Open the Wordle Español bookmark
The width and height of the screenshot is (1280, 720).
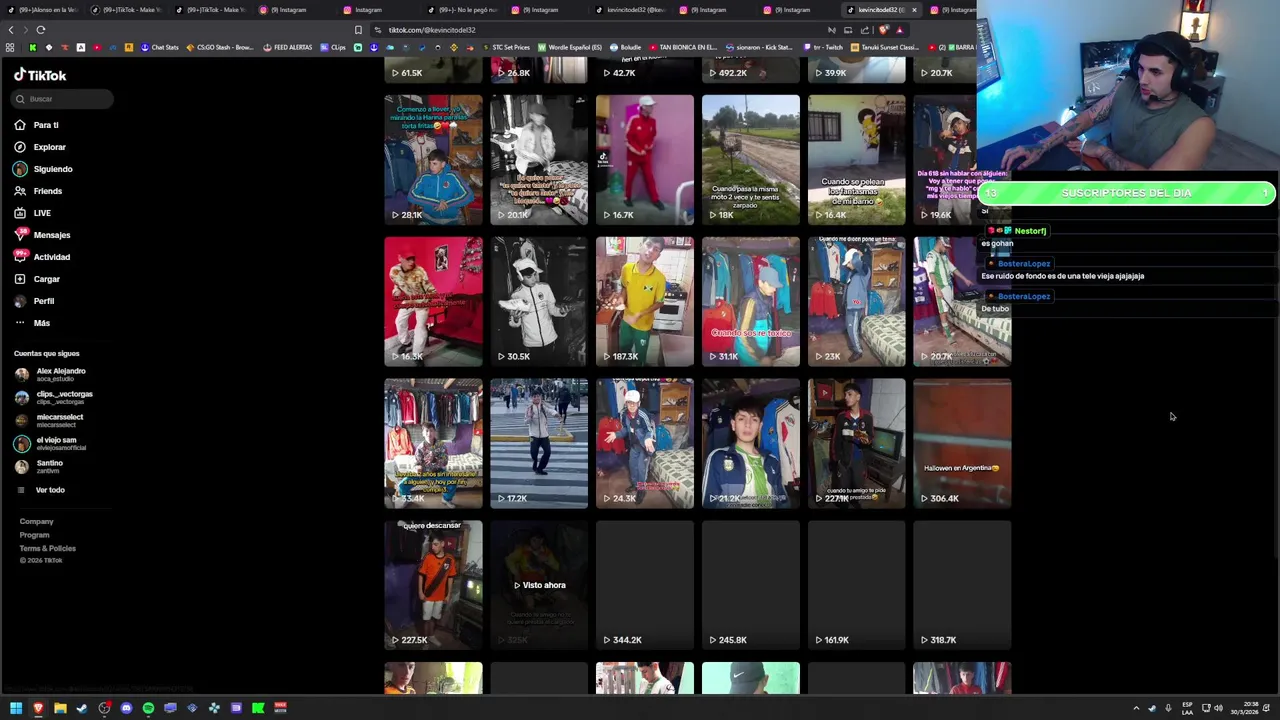click(x=570, y=47)
